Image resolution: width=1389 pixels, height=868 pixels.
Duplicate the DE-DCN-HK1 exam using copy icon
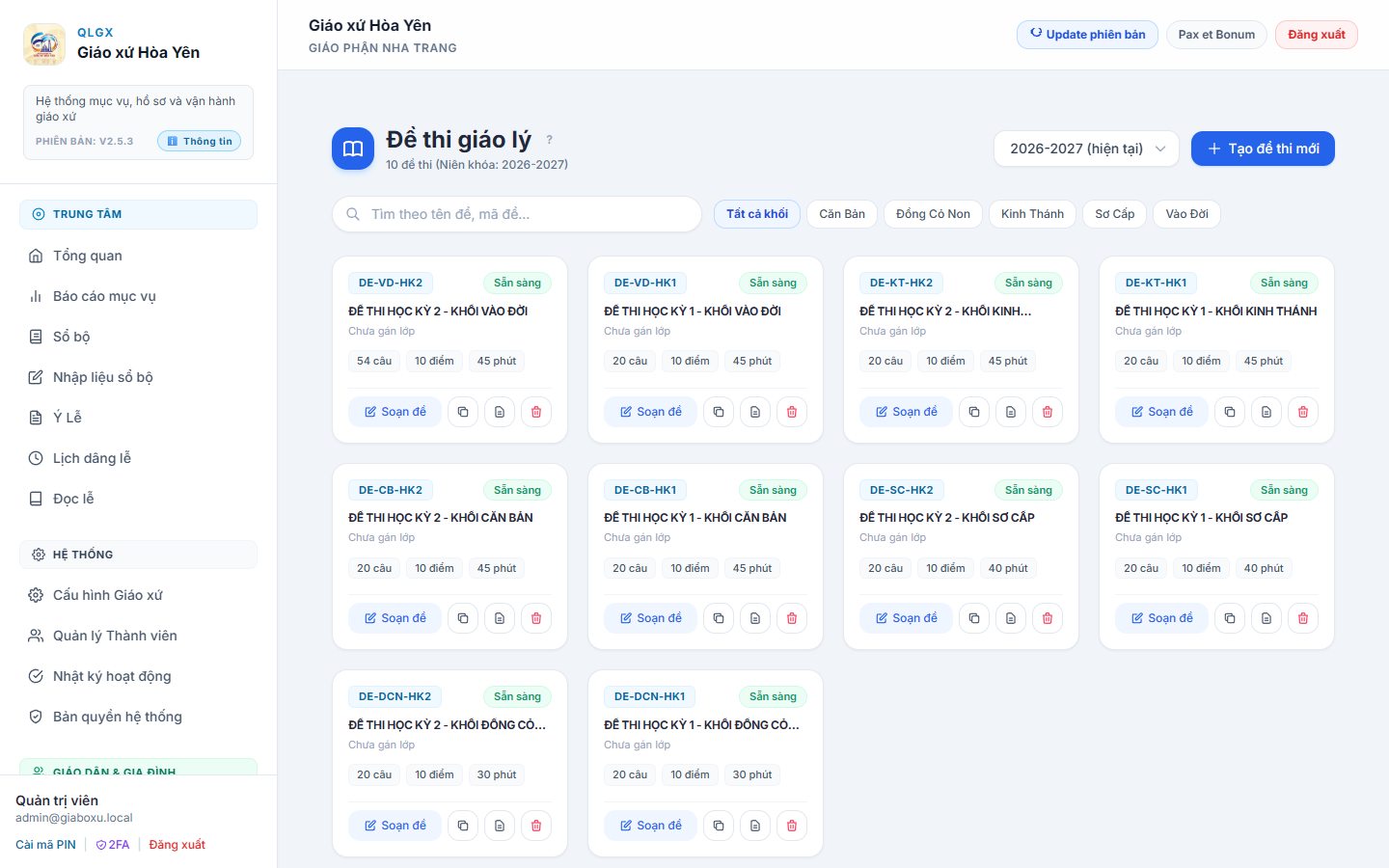tap(719, 826)
